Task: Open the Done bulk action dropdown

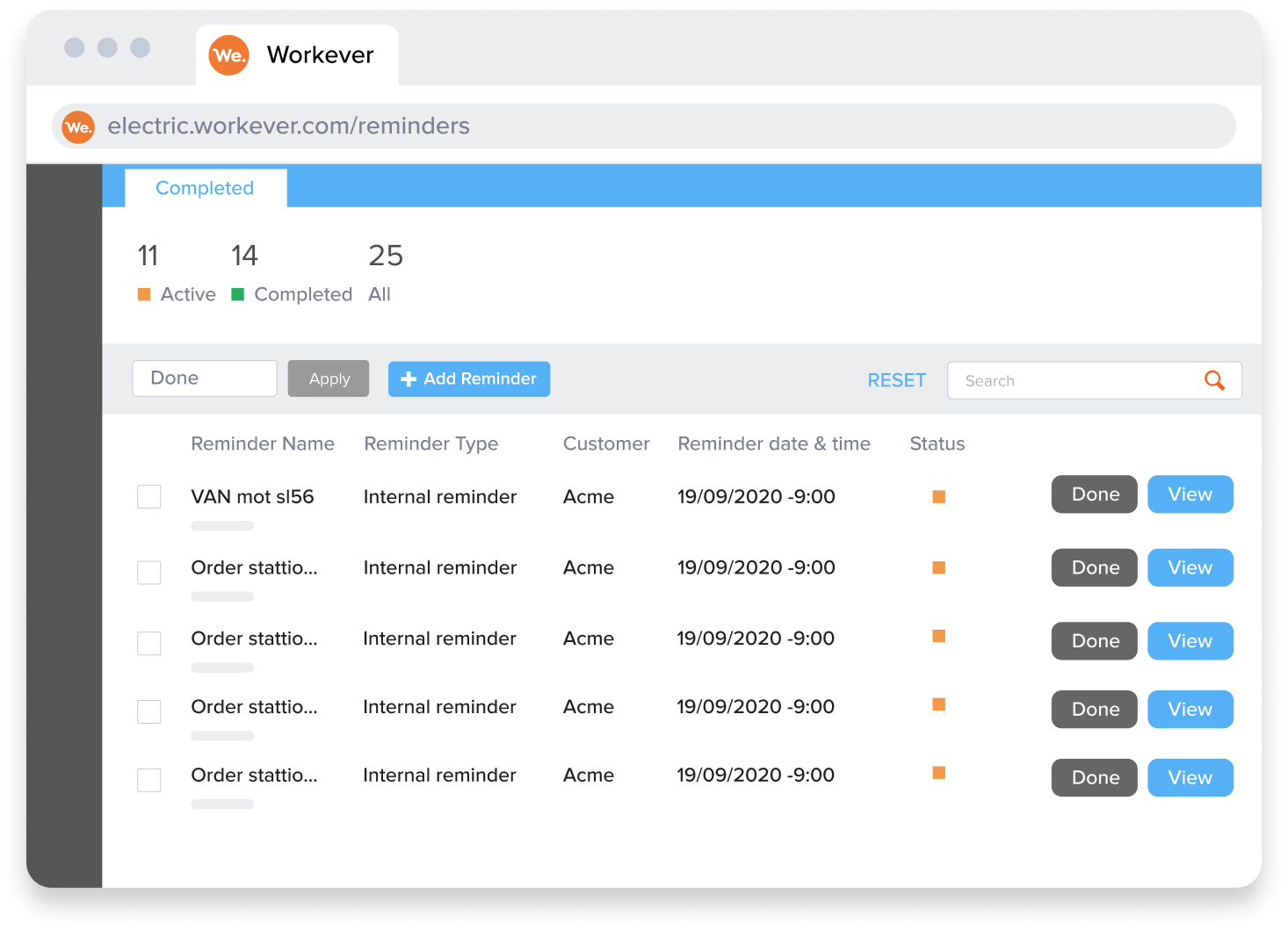Action: coord(204,378)
